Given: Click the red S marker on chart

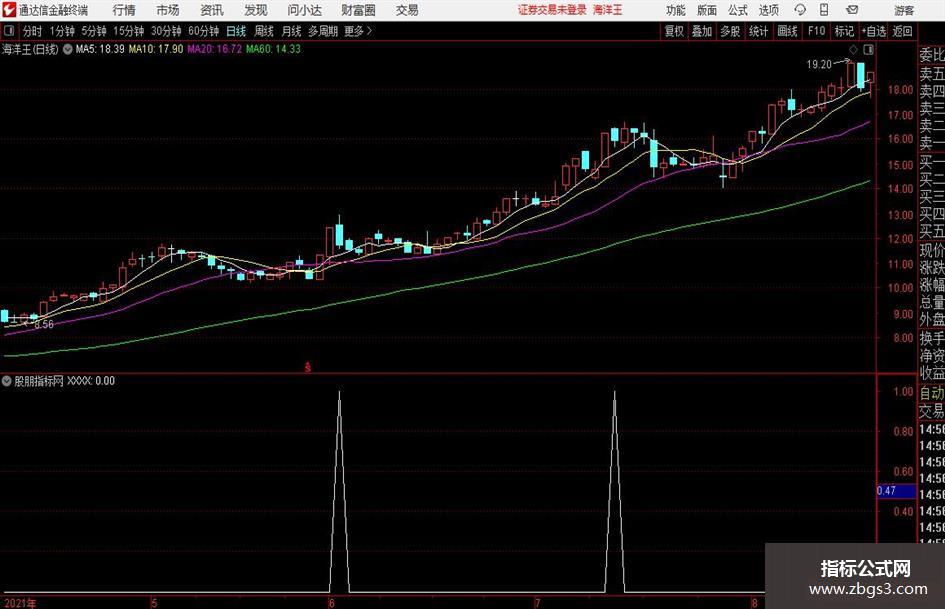Looking at the screenshot, I should pos(308,366).
